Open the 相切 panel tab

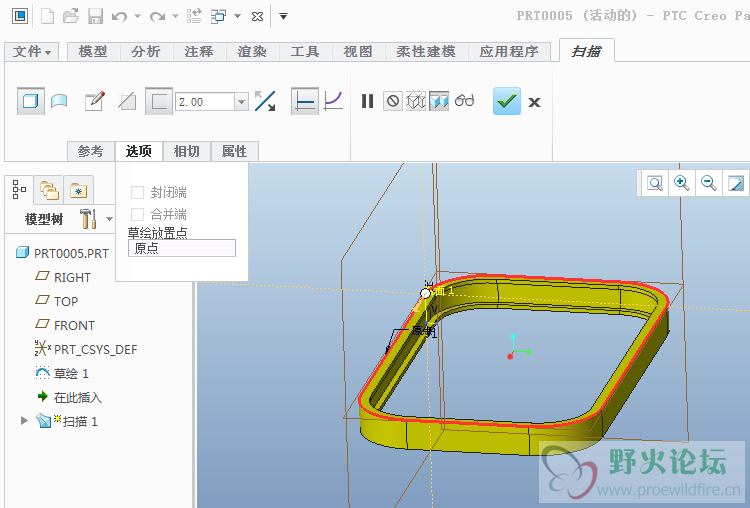coord(187,151)
